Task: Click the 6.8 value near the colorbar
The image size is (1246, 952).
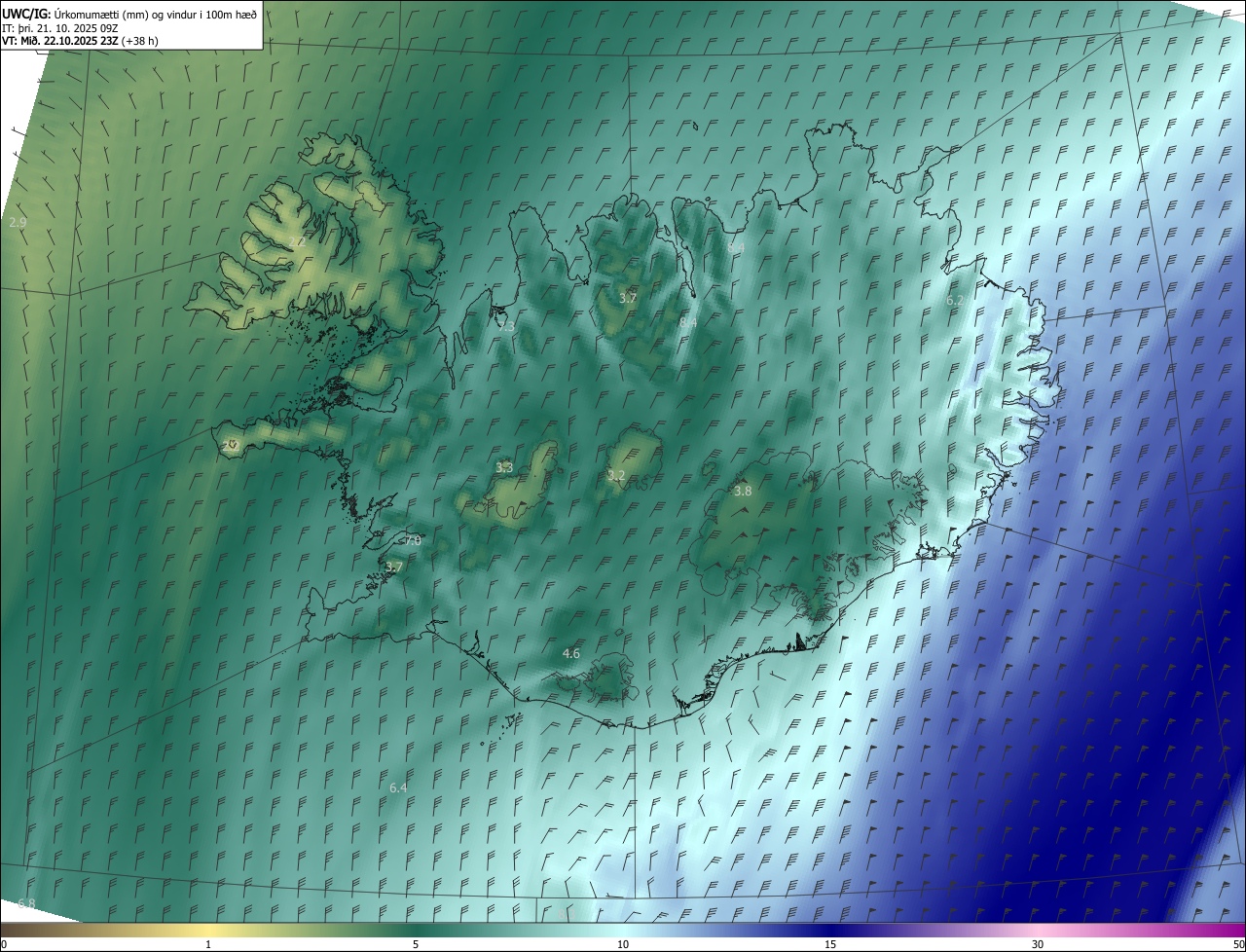Action: [26, 904]
